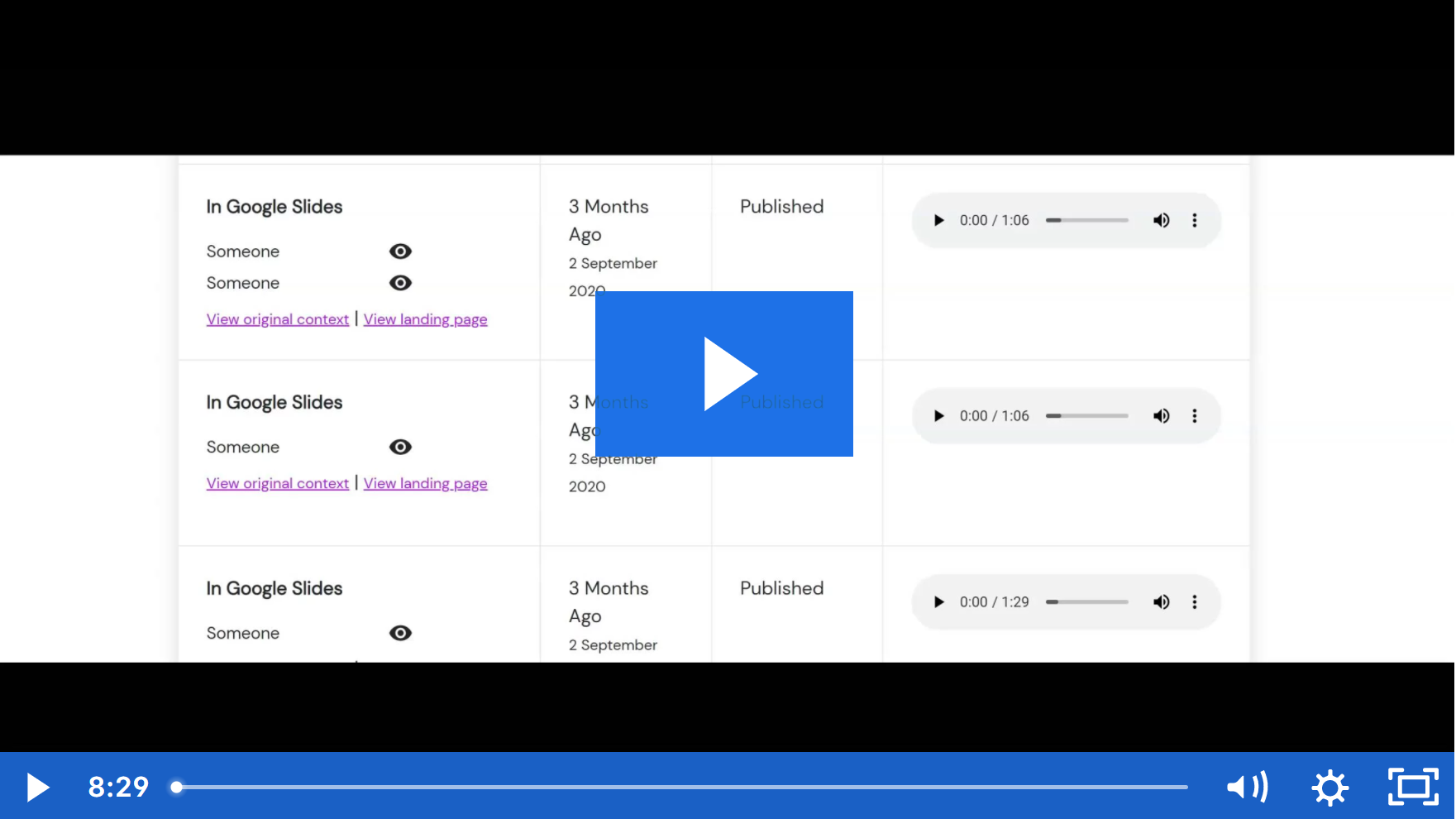Toggle the eye icon beside the first Someone in the top row

400,251
